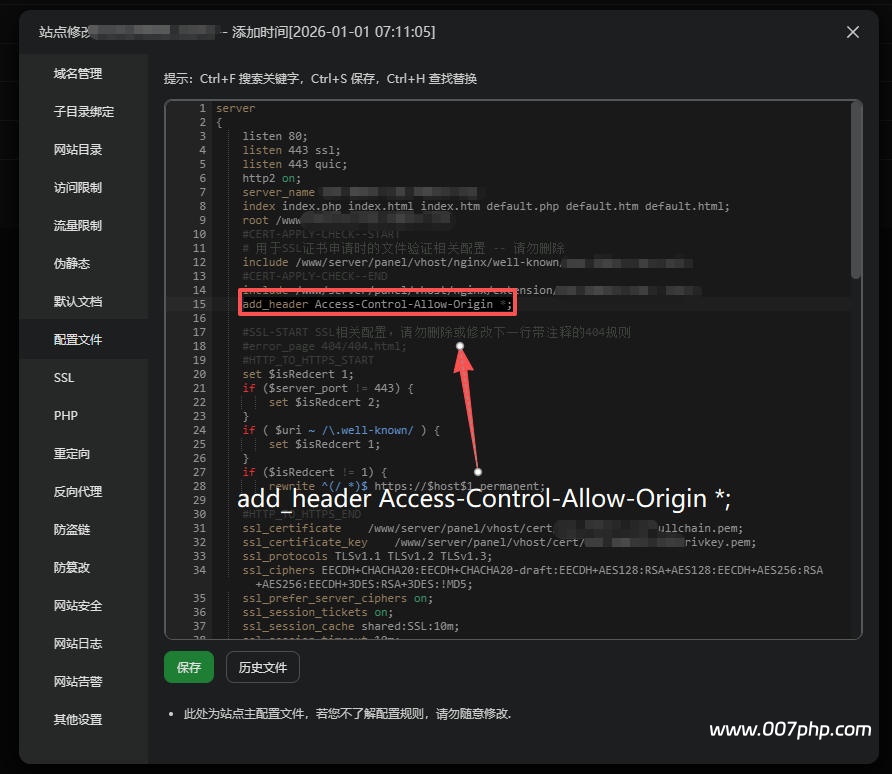Open the 防盗链 section
Image resolution: width=892 pixels, height=774 pixels.
click(x=74, y=529)
